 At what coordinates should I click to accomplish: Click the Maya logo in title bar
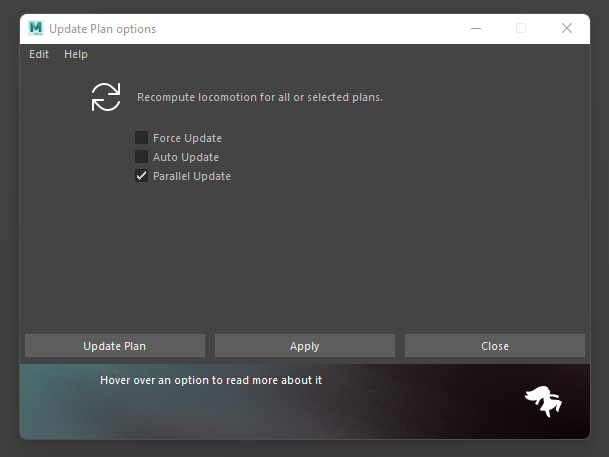pyautogui.click(x=36, y=29)
